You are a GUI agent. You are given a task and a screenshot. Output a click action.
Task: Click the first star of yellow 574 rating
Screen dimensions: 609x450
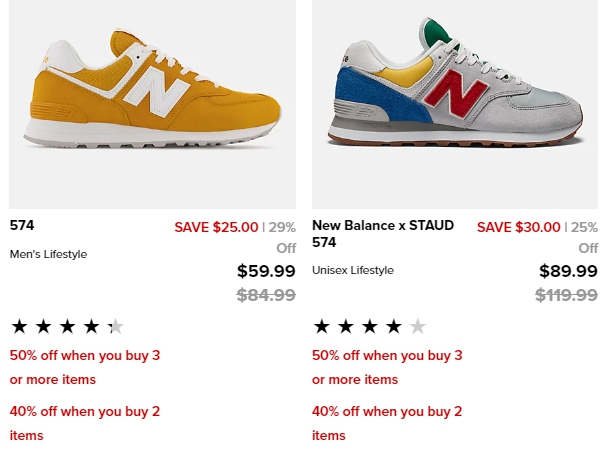click(x=19, y=327)
